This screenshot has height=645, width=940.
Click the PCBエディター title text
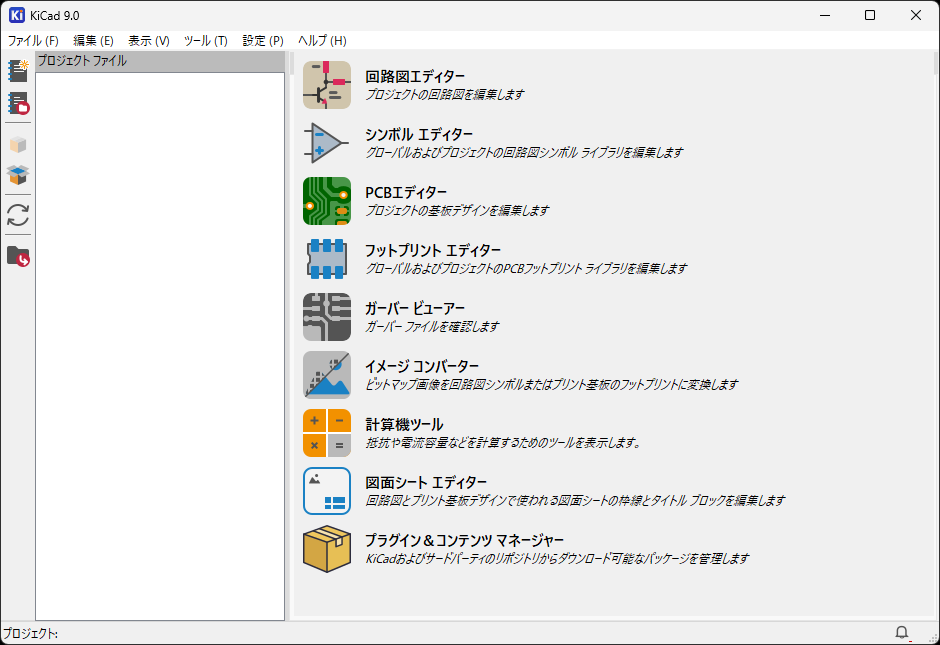tap(406, 193)
